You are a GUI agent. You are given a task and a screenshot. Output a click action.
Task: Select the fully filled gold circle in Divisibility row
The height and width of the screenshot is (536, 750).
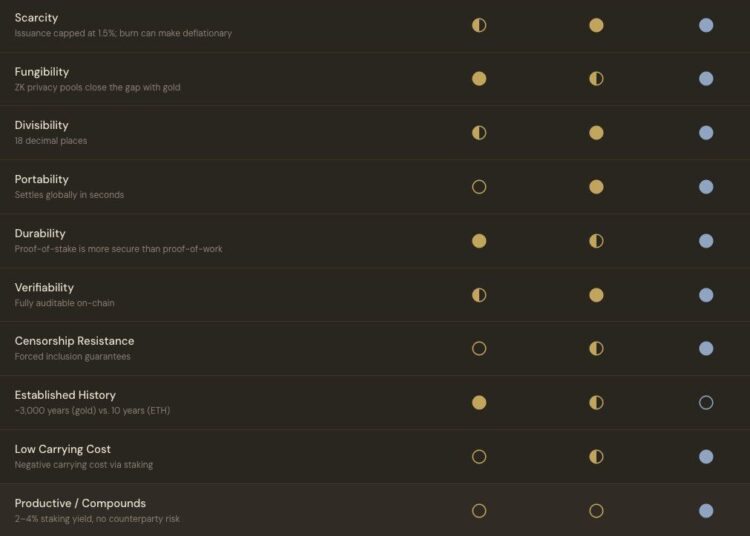click(596, 133)
